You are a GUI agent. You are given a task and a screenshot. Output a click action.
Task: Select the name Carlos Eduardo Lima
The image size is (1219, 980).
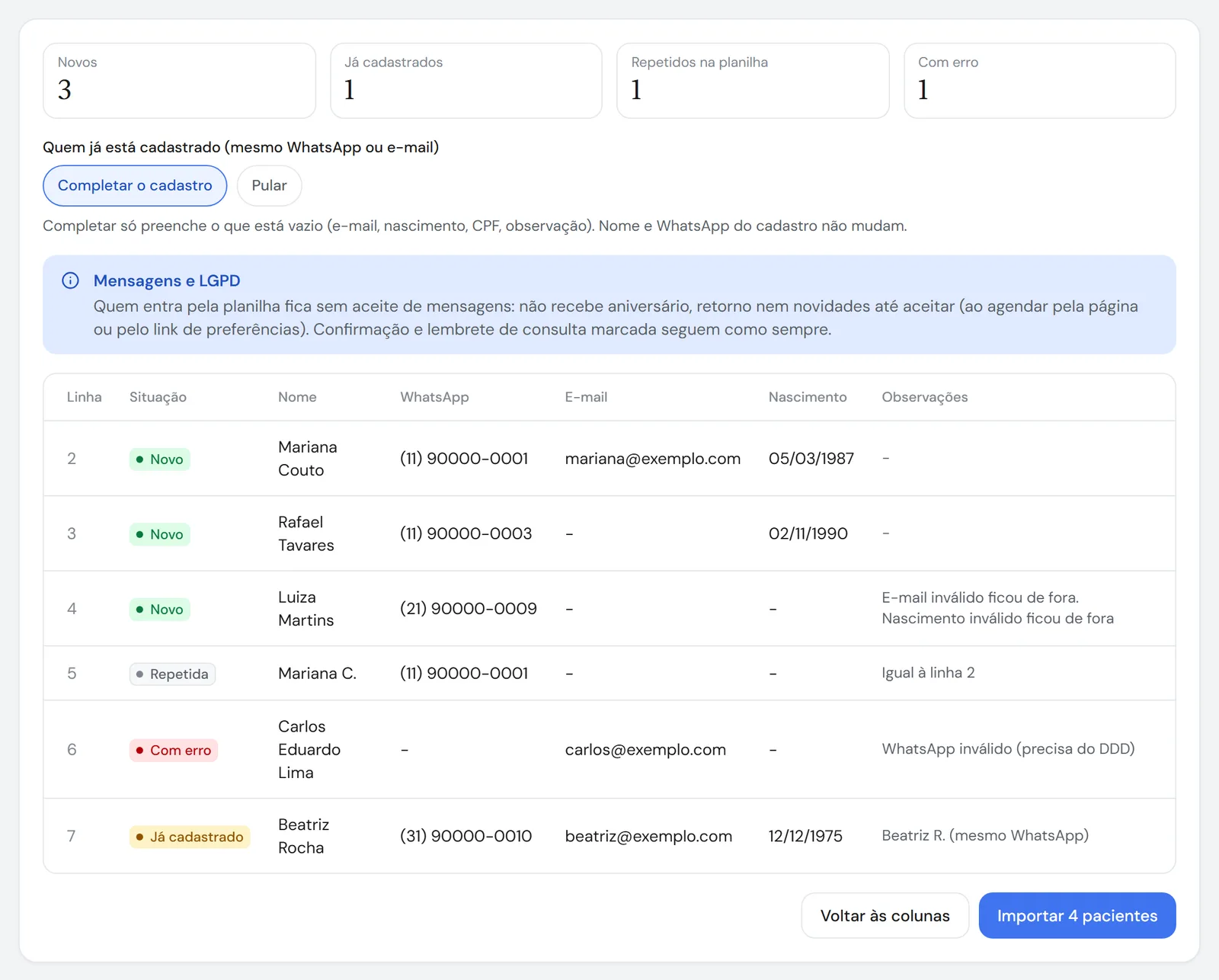coord(309,750)
